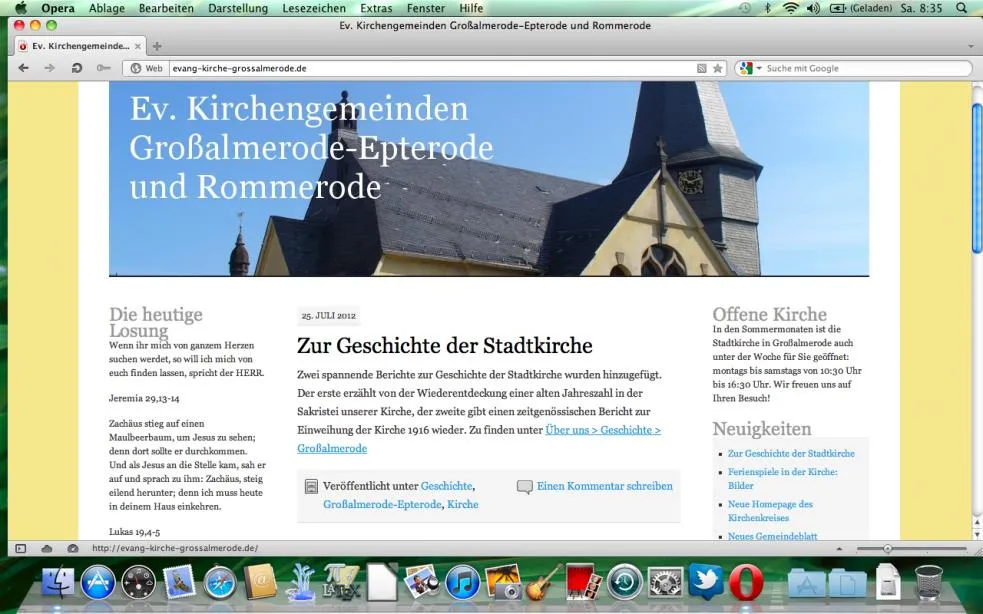Click the browser back arrow button
Viewport: 983px width, 614px height.
click(23, 68)
